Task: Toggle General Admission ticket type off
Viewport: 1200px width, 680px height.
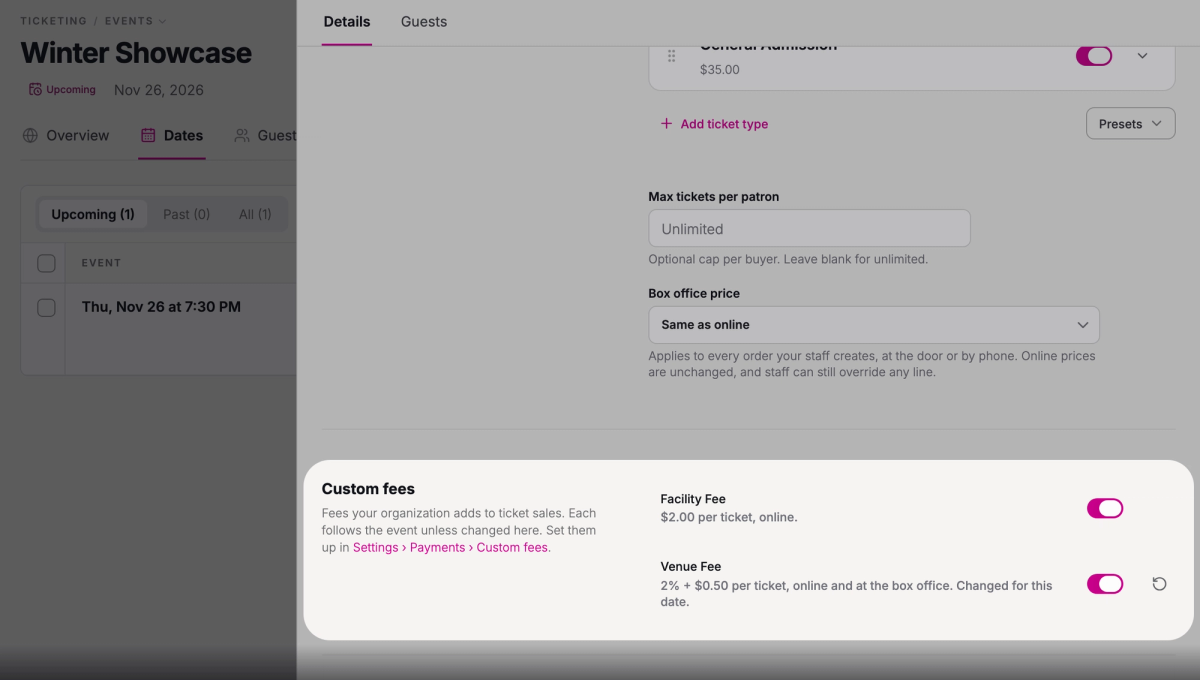Action: coord(1094,56)
